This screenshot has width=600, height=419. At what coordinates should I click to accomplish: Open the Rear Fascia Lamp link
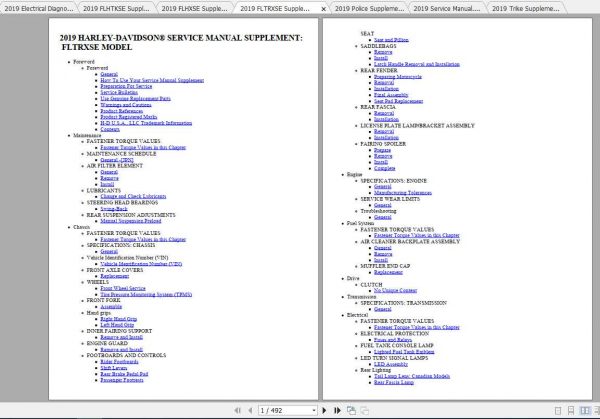394,382
